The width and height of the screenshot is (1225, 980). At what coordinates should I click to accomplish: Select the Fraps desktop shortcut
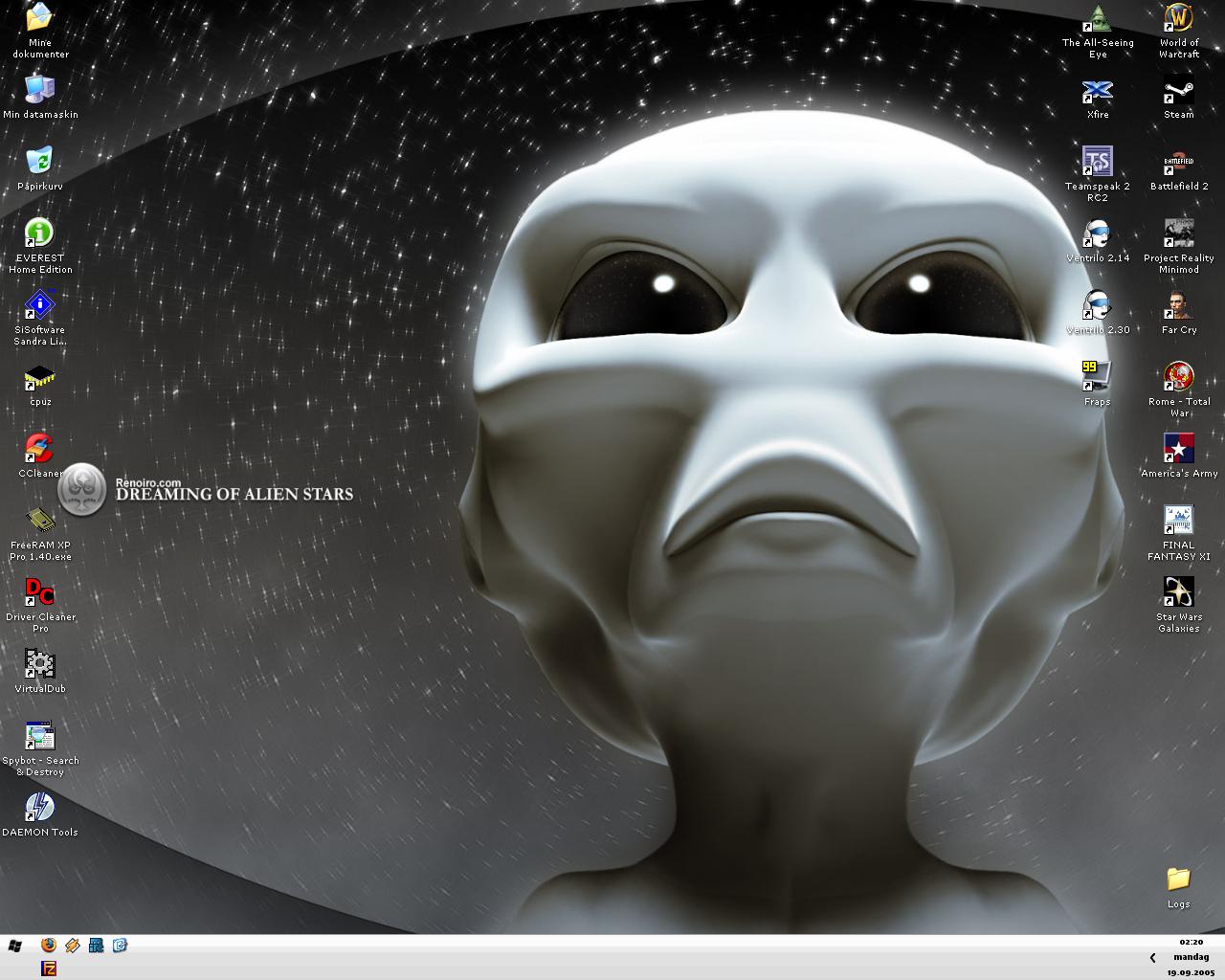pos(1098,377)
